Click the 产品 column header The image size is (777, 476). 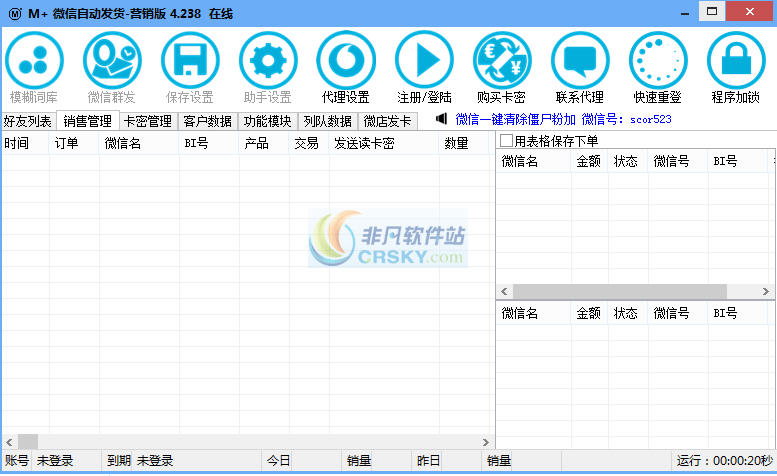point(264,144)
